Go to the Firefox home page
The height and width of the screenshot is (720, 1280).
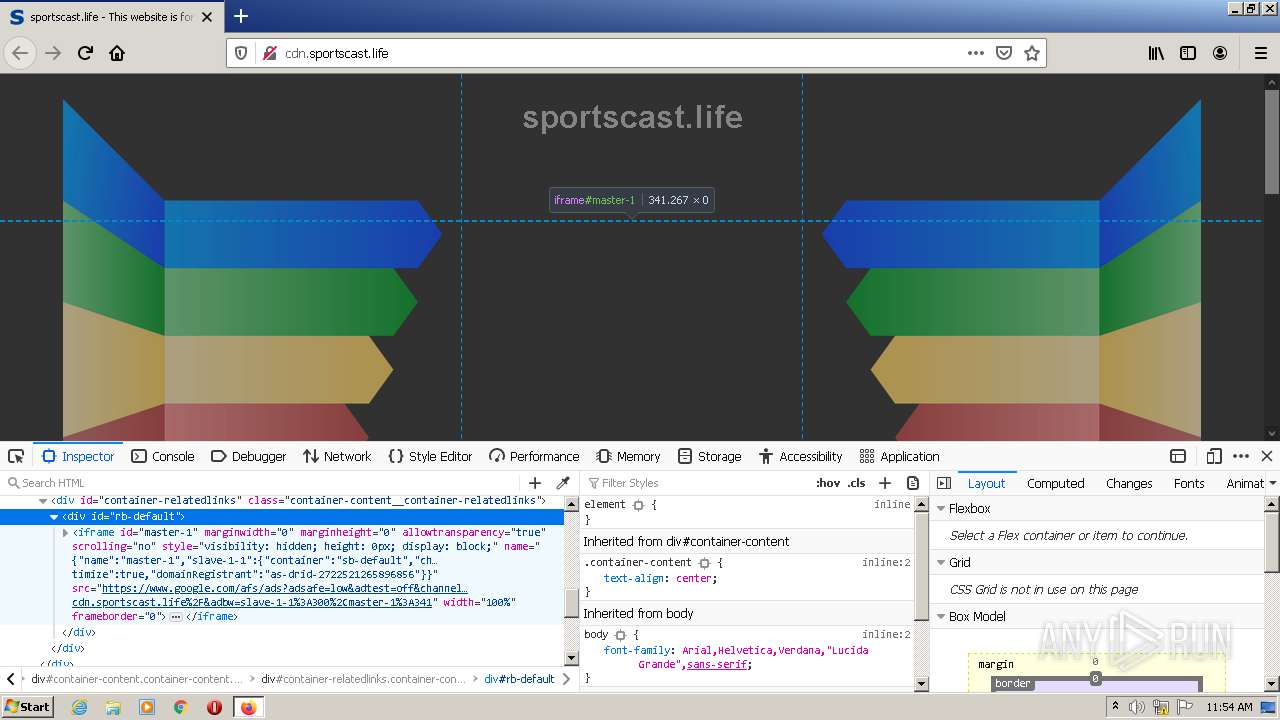117,53
